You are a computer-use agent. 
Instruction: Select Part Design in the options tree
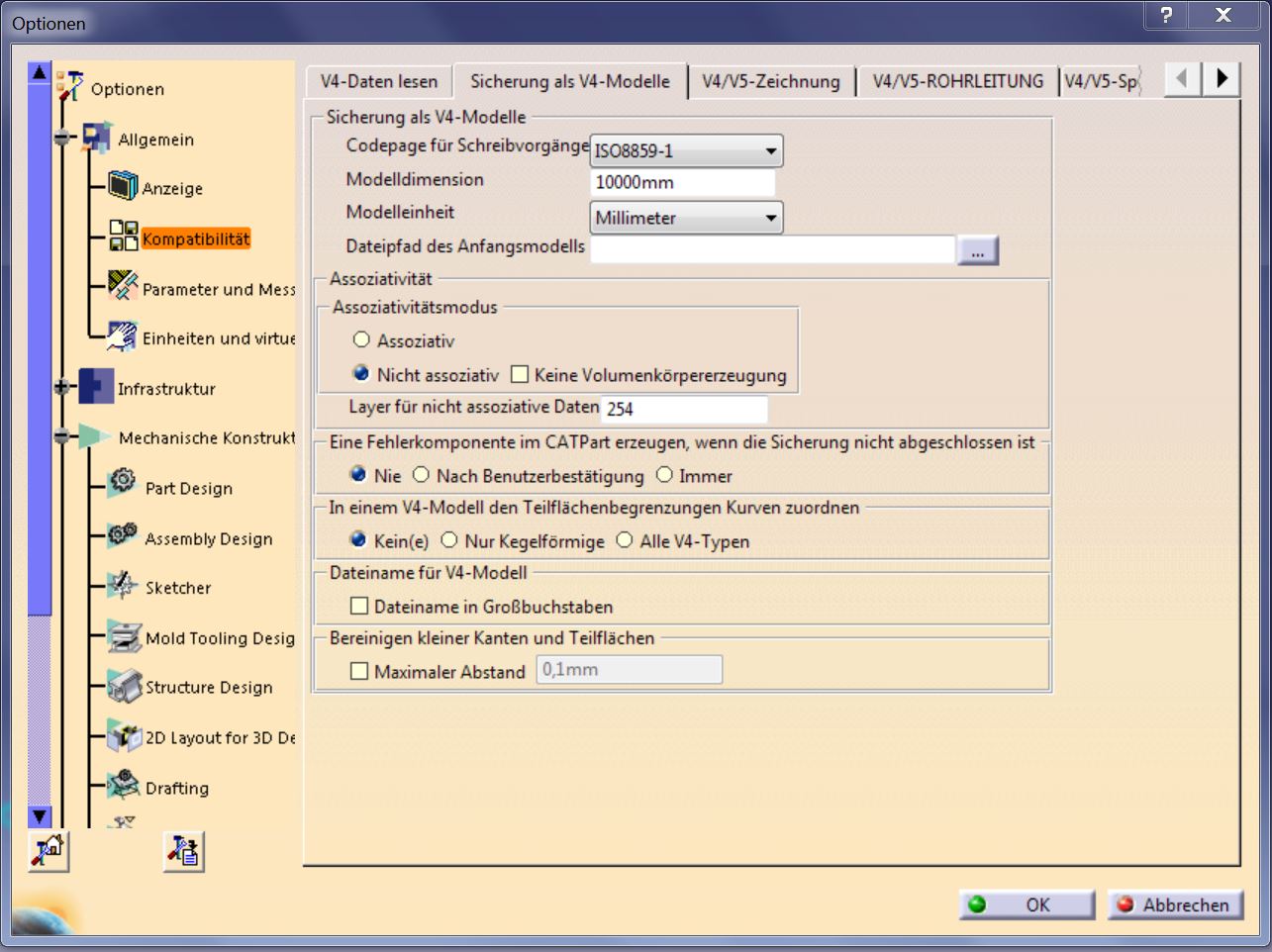pyautogui.click(x=189, y=488)
